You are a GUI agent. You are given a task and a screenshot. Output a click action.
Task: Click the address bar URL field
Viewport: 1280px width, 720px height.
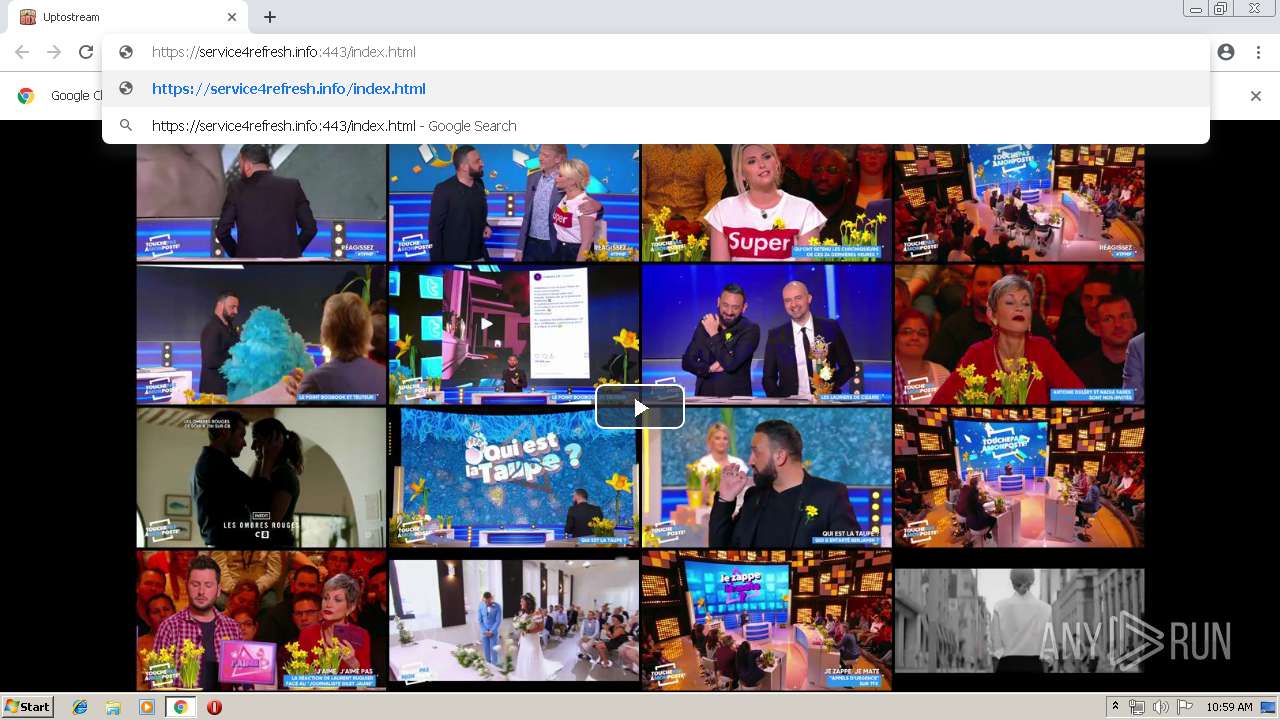tap(655, 52)
